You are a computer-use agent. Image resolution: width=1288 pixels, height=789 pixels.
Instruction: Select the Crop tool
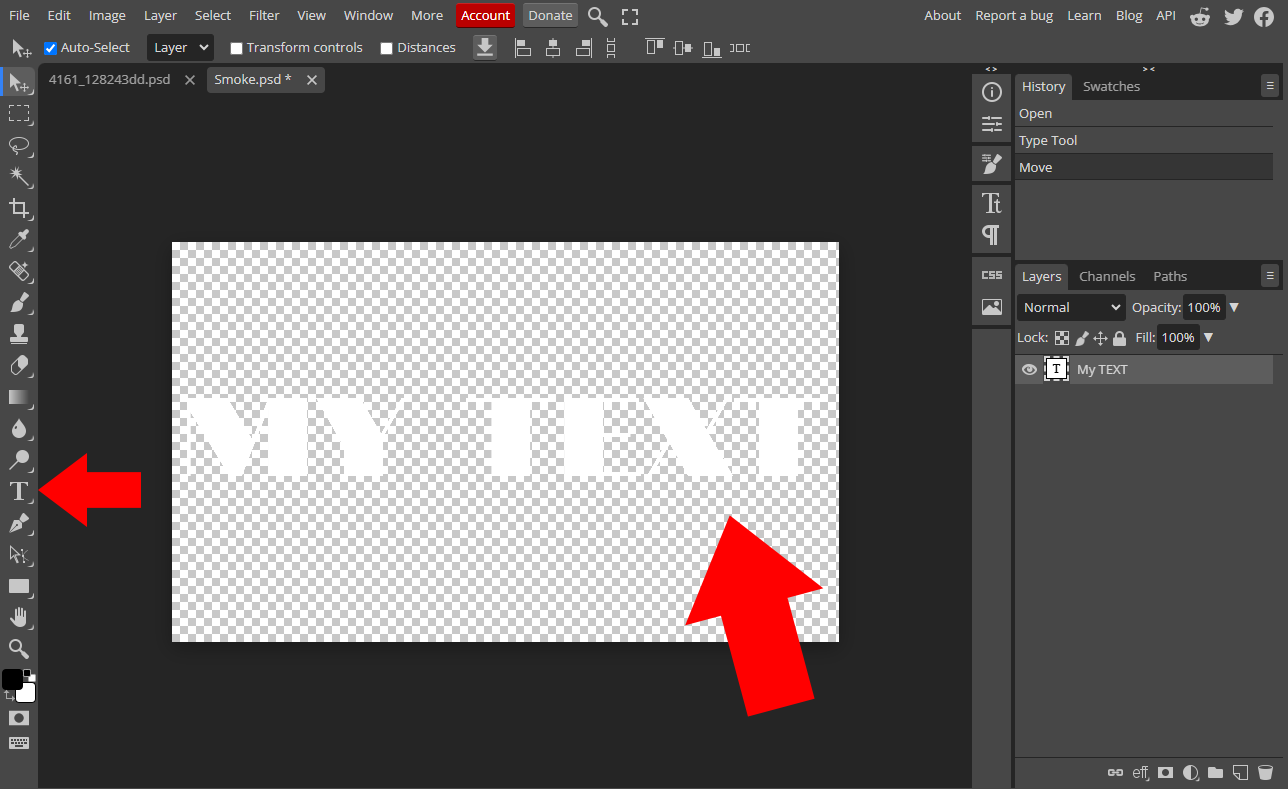tap(18, 208)
